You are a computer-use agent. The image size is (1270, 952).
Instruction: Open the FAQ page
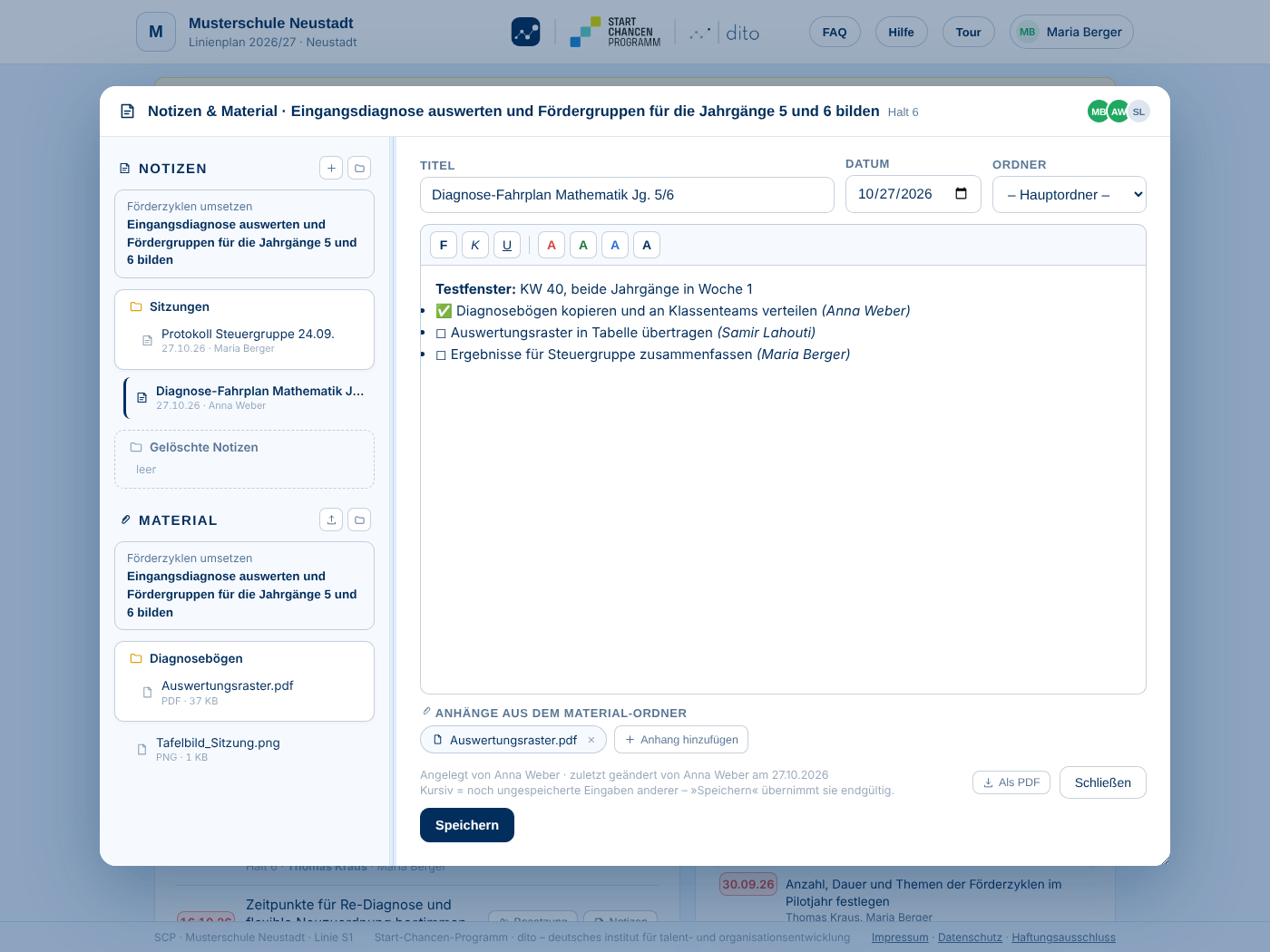pyautogui.click(x=835, y=32)
